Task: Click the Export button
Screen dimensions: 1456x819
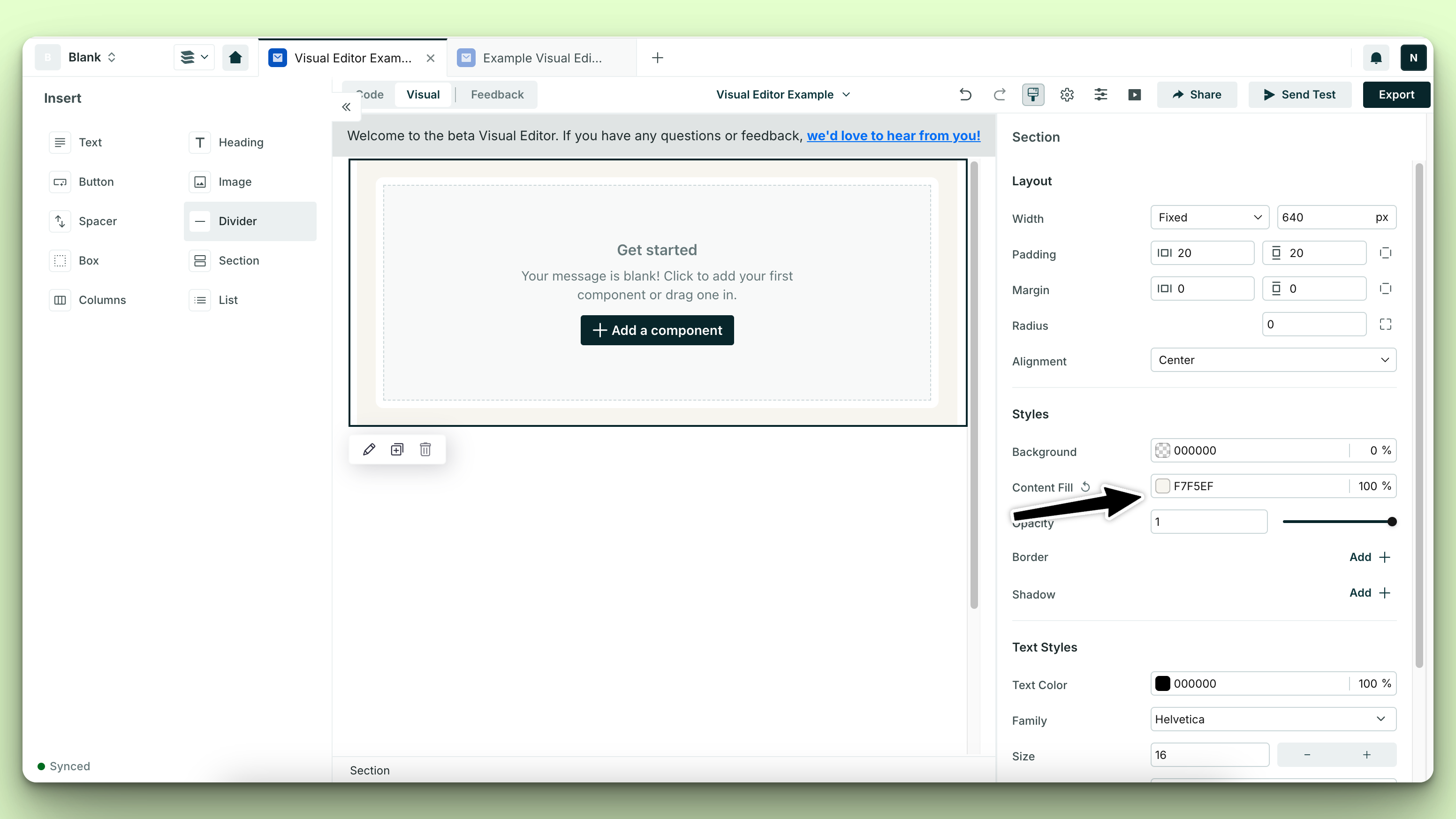Action: 1395,94
